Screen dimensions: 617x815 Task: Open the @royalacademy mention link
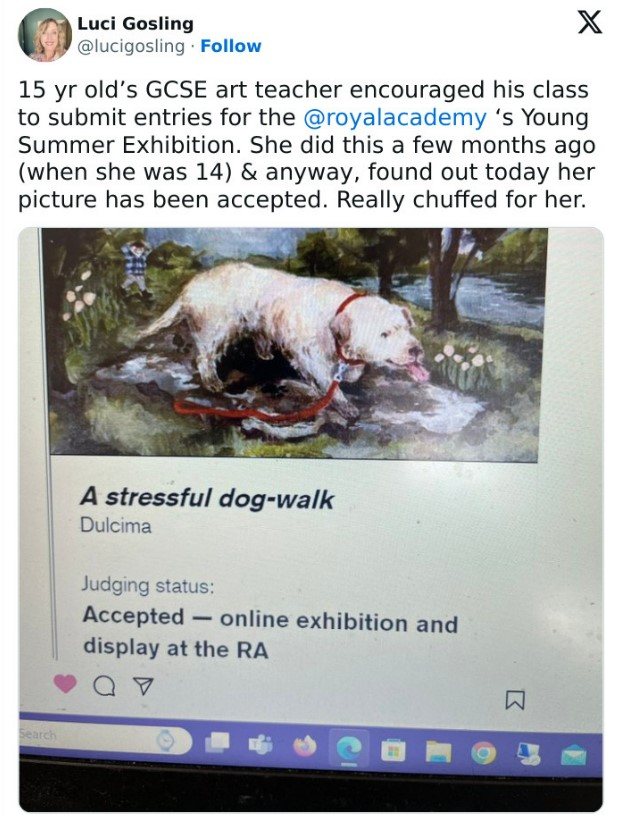(393, 117)
